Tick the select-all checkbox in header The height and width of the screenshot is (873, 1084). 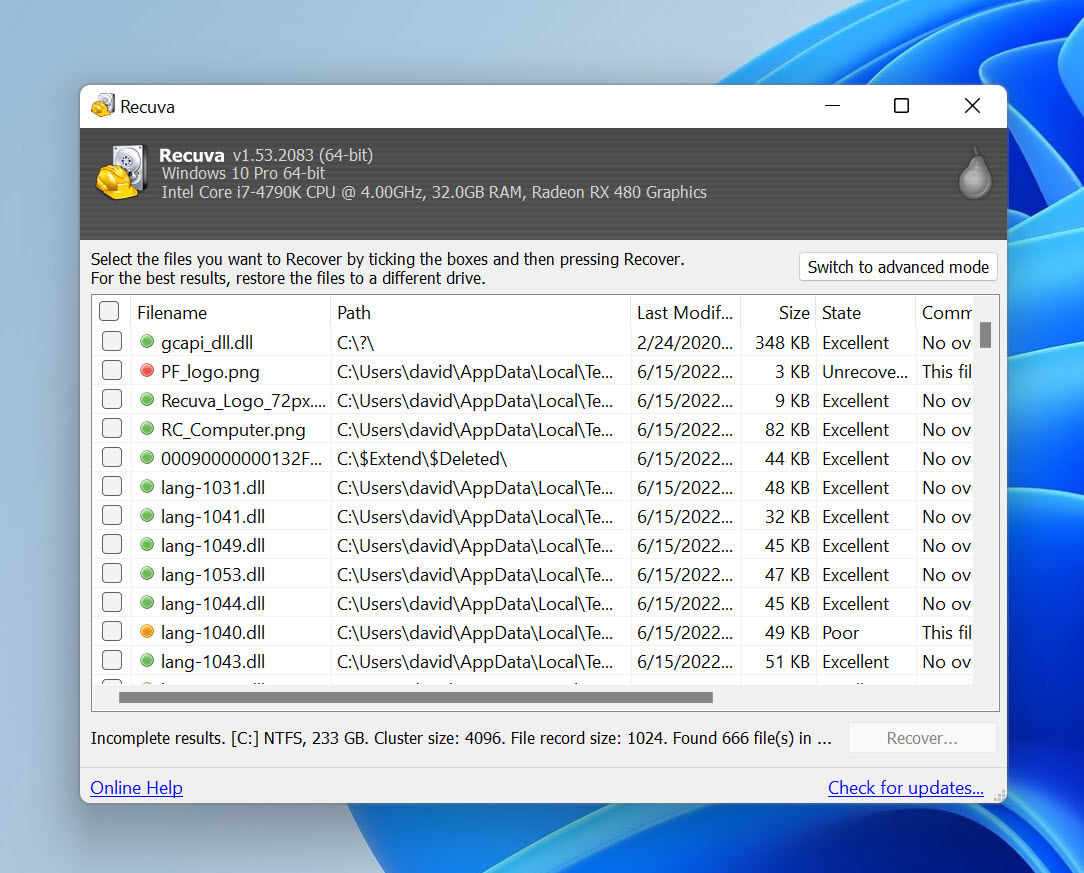(x=109, y=311)
